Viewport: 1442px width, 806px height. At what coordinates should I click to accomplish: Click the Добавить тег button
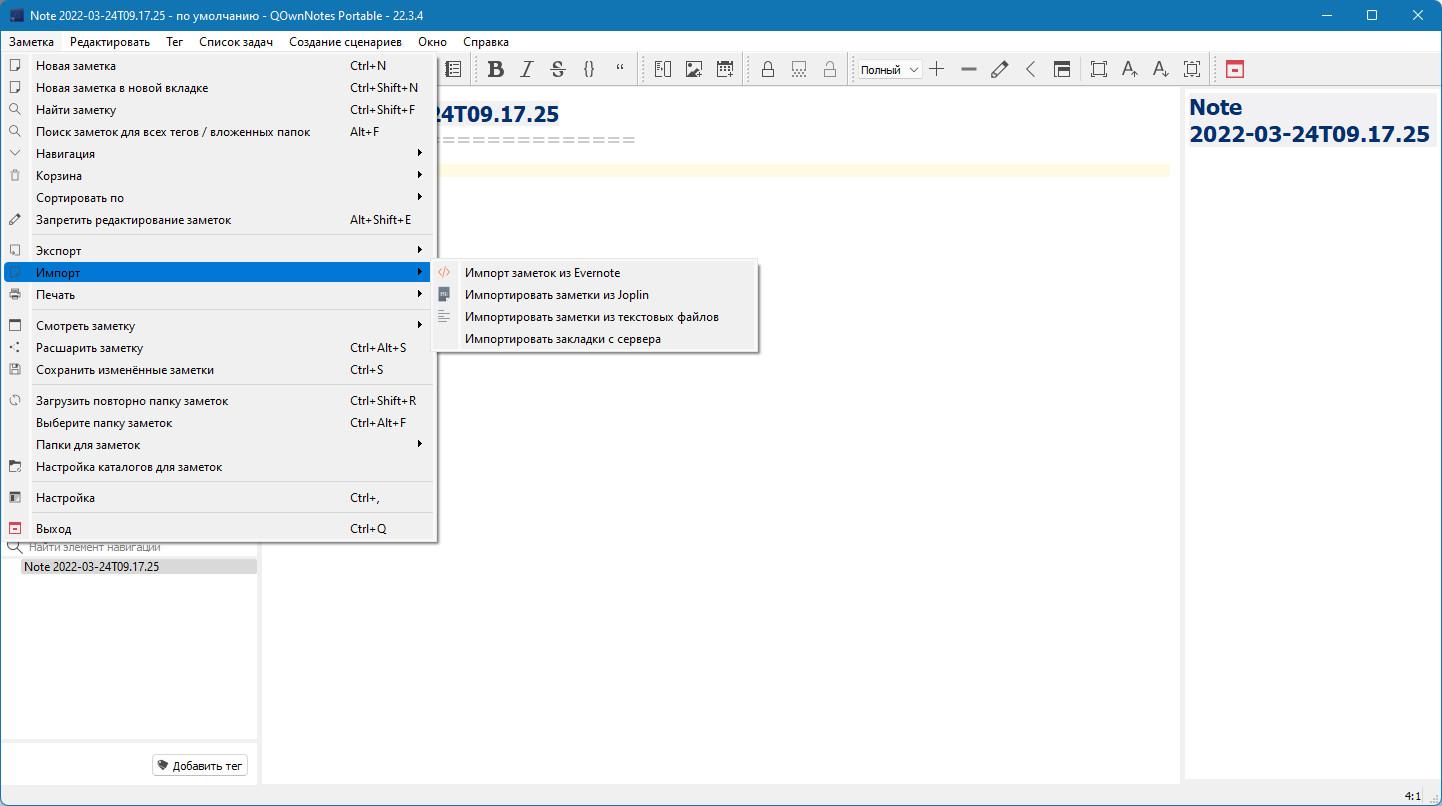200,766
